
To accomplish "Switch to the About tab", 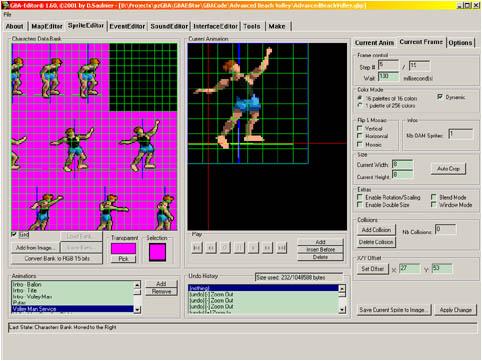I will point(15,26).
